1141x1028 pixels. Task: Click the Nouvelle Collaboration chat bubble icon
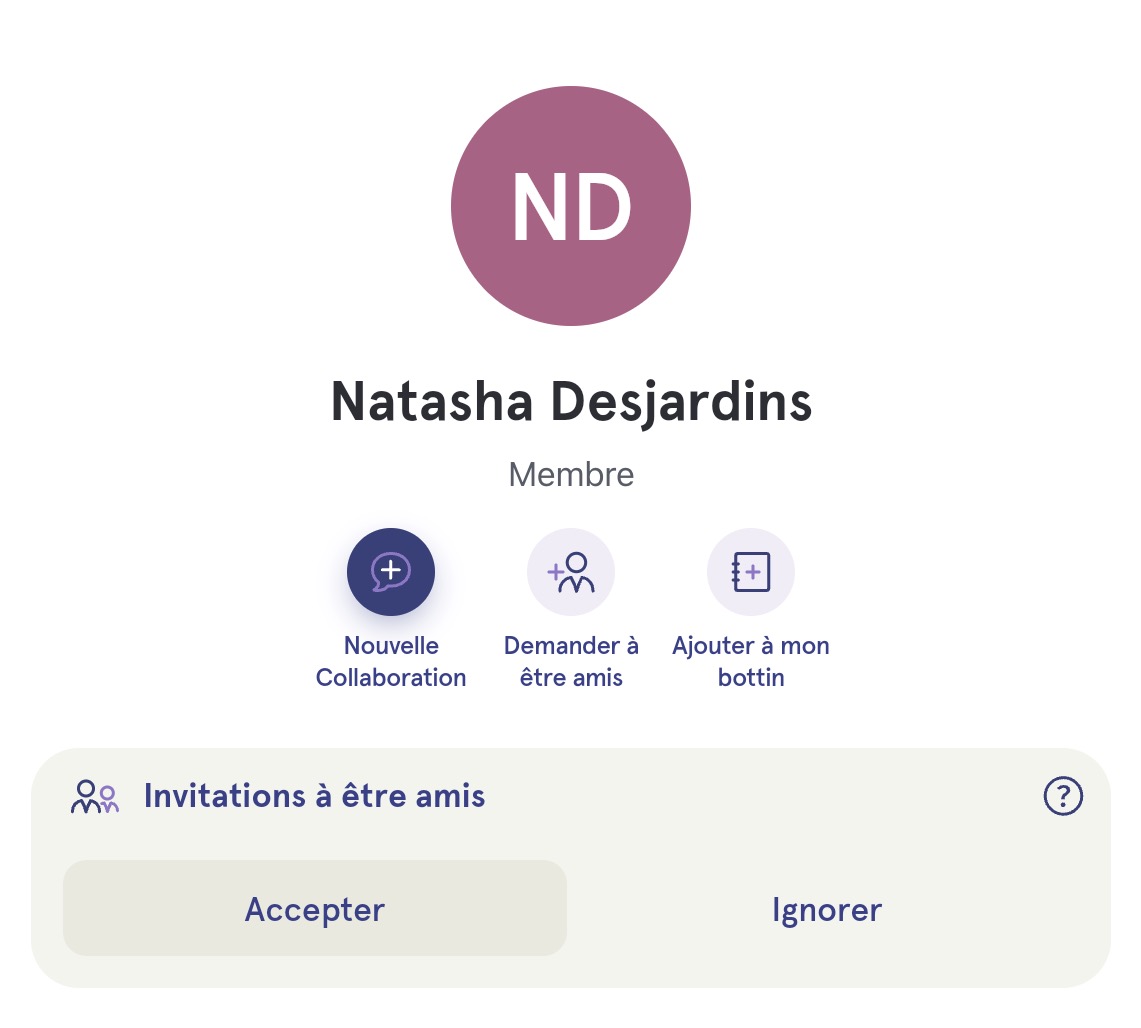point(391,572)
